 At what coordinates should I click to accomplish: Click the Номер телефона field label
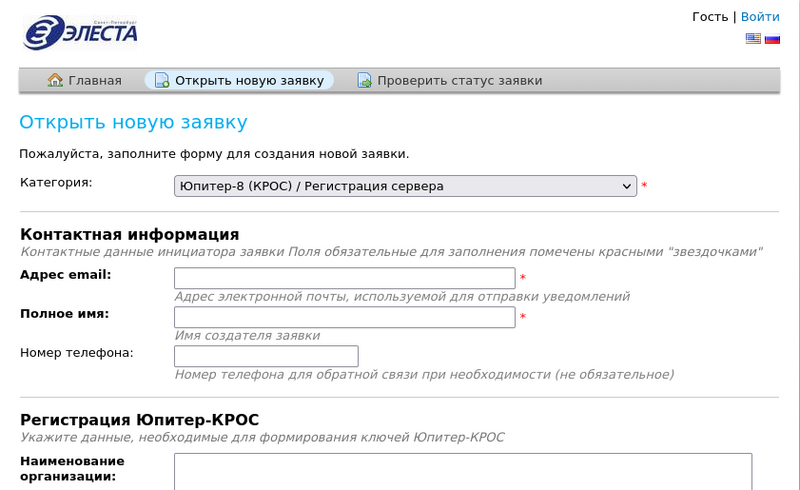pyautogui.click(x=77, y=353)
